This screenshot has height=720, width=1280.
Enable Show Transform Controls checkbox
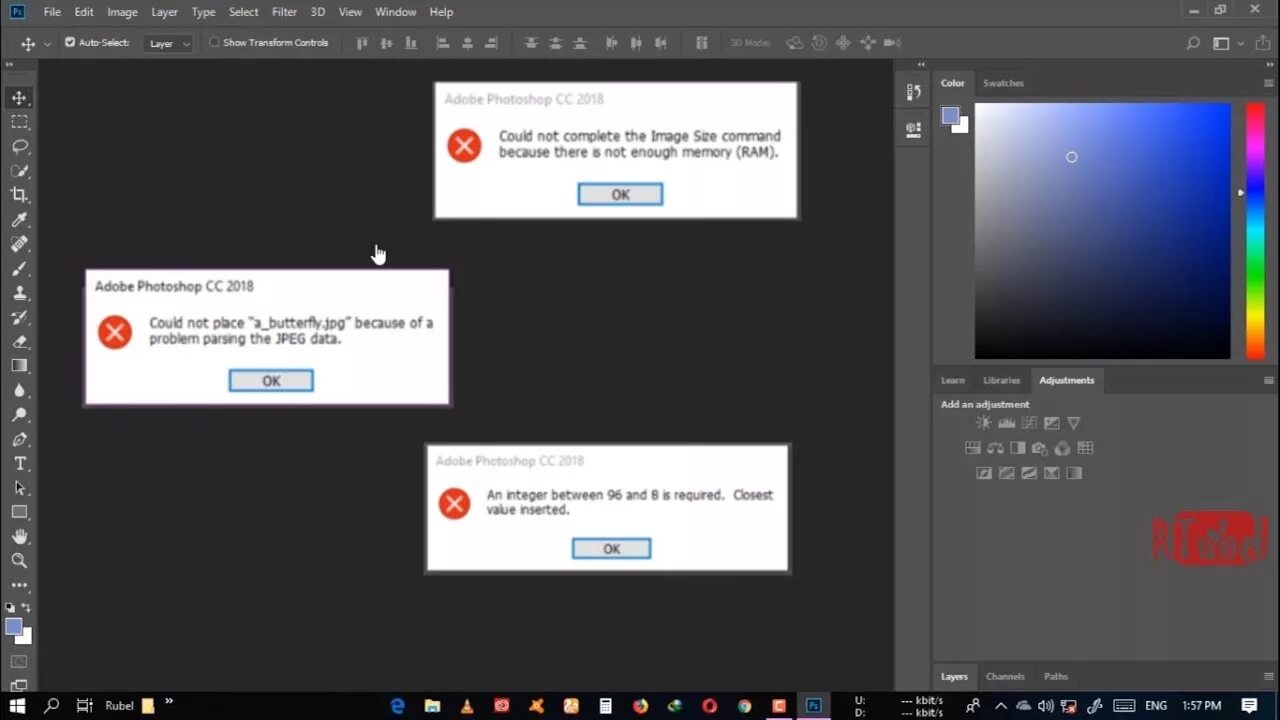click(x=214, y=43)
